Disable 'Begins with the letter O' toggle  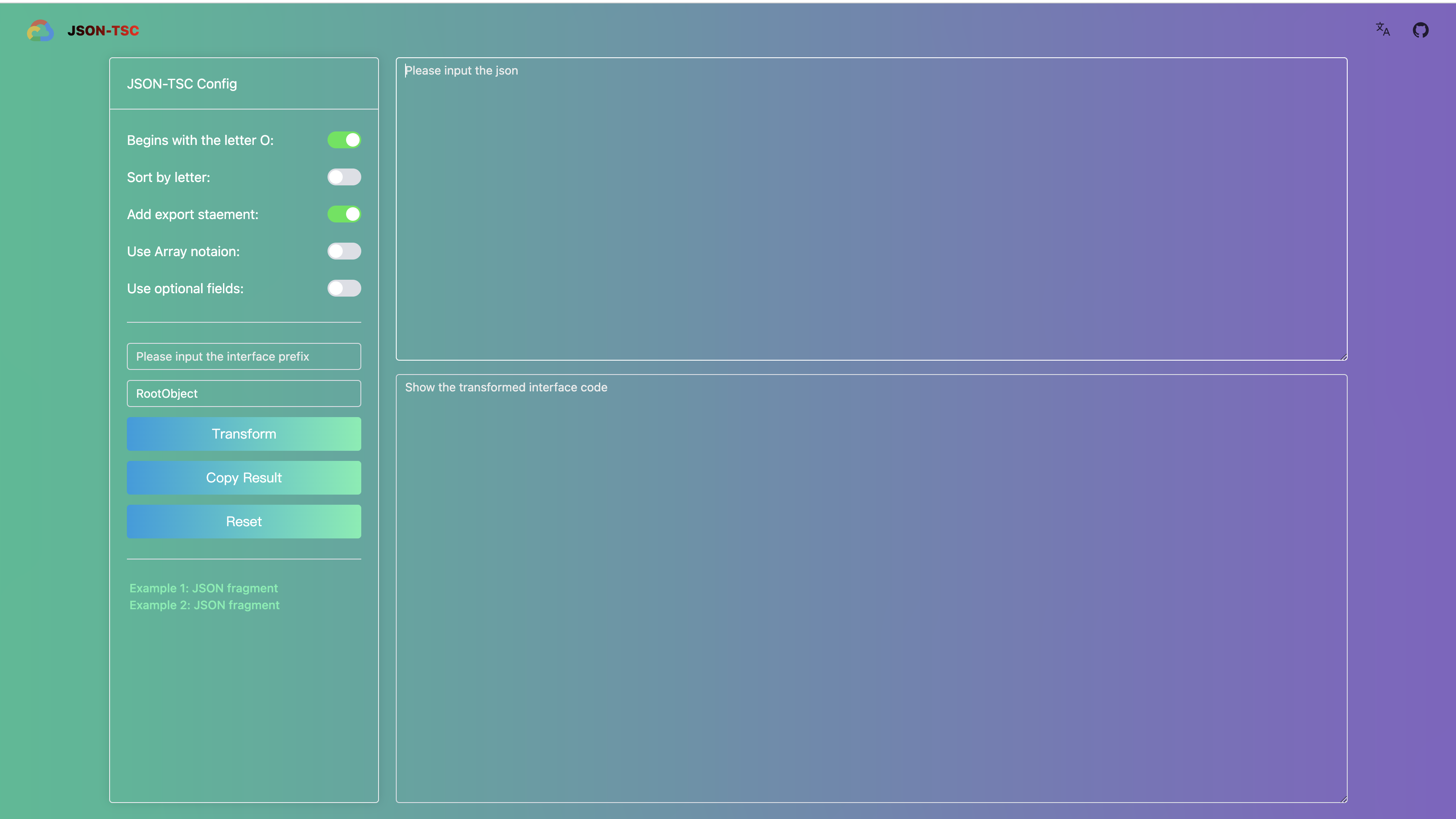(344, 140)
